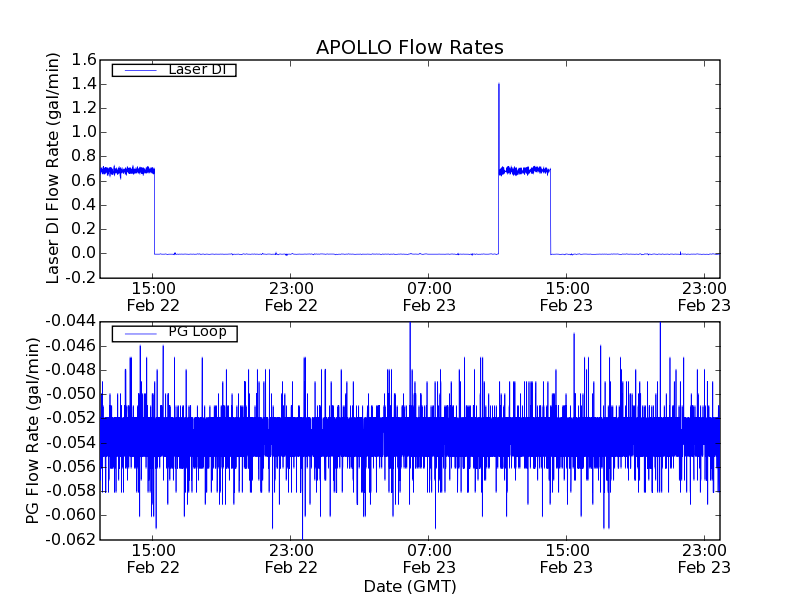
Task: Click the 1.4 gal/min spike peak in Laser DI plot
Action: point(498,84)
